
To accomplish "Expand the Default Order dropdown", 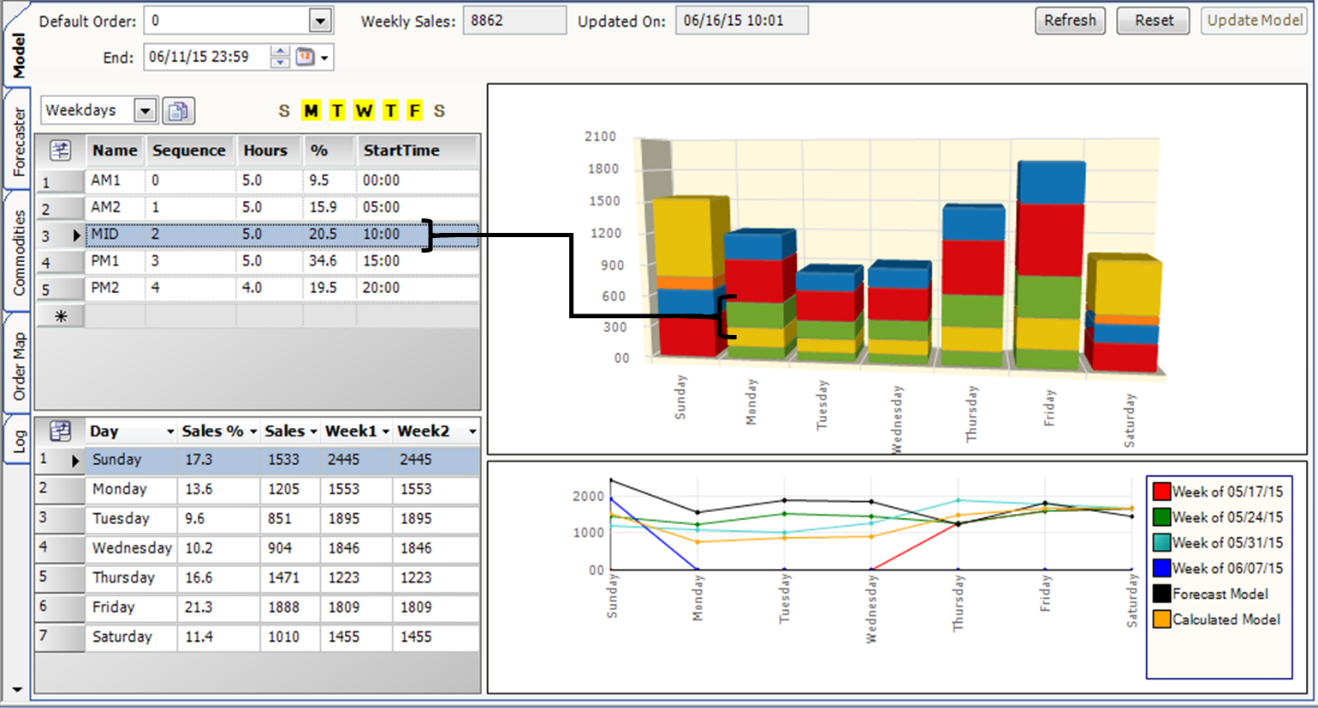I will 320,21.
